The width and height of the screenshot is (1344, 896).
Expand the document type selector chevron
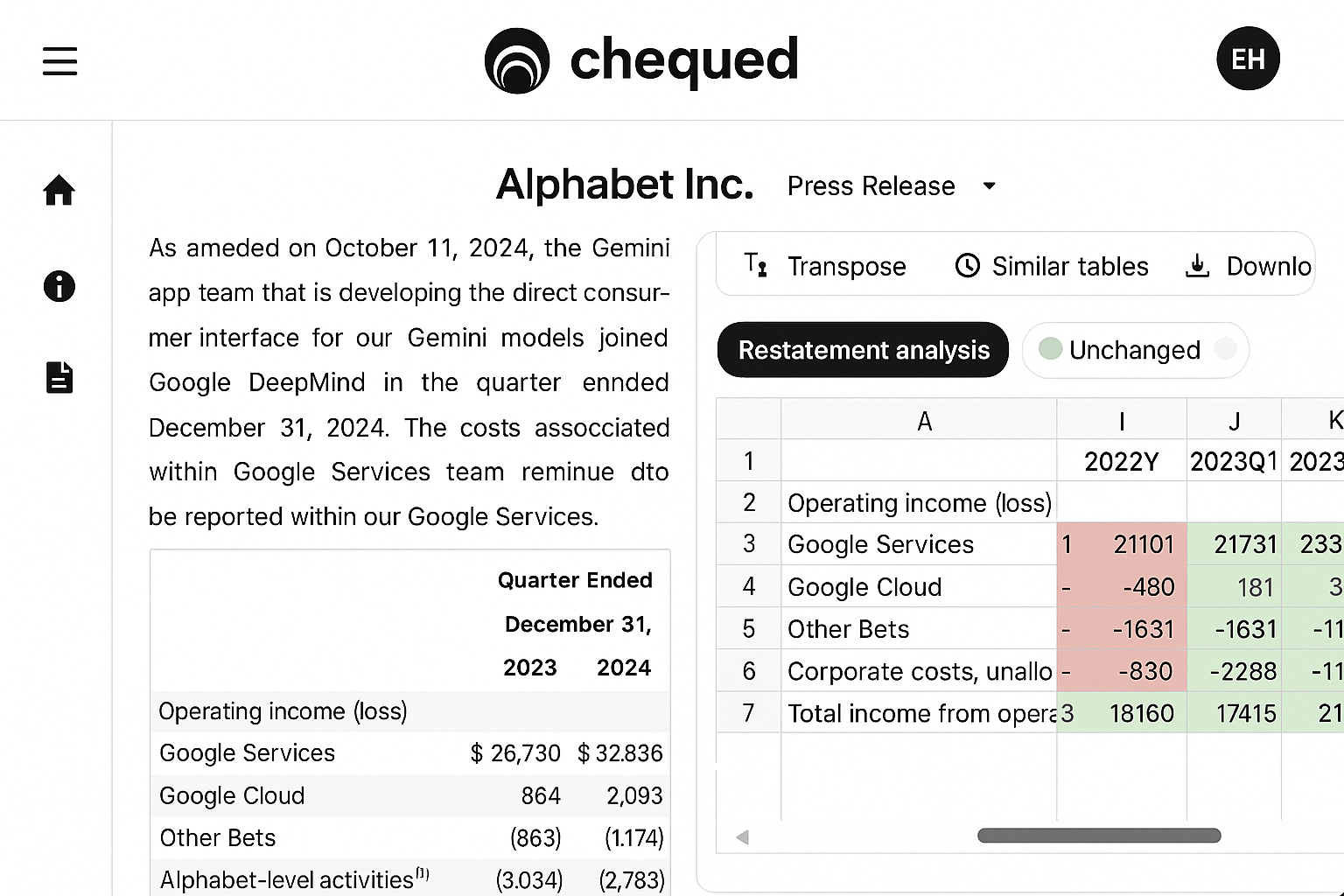[989, 186]
